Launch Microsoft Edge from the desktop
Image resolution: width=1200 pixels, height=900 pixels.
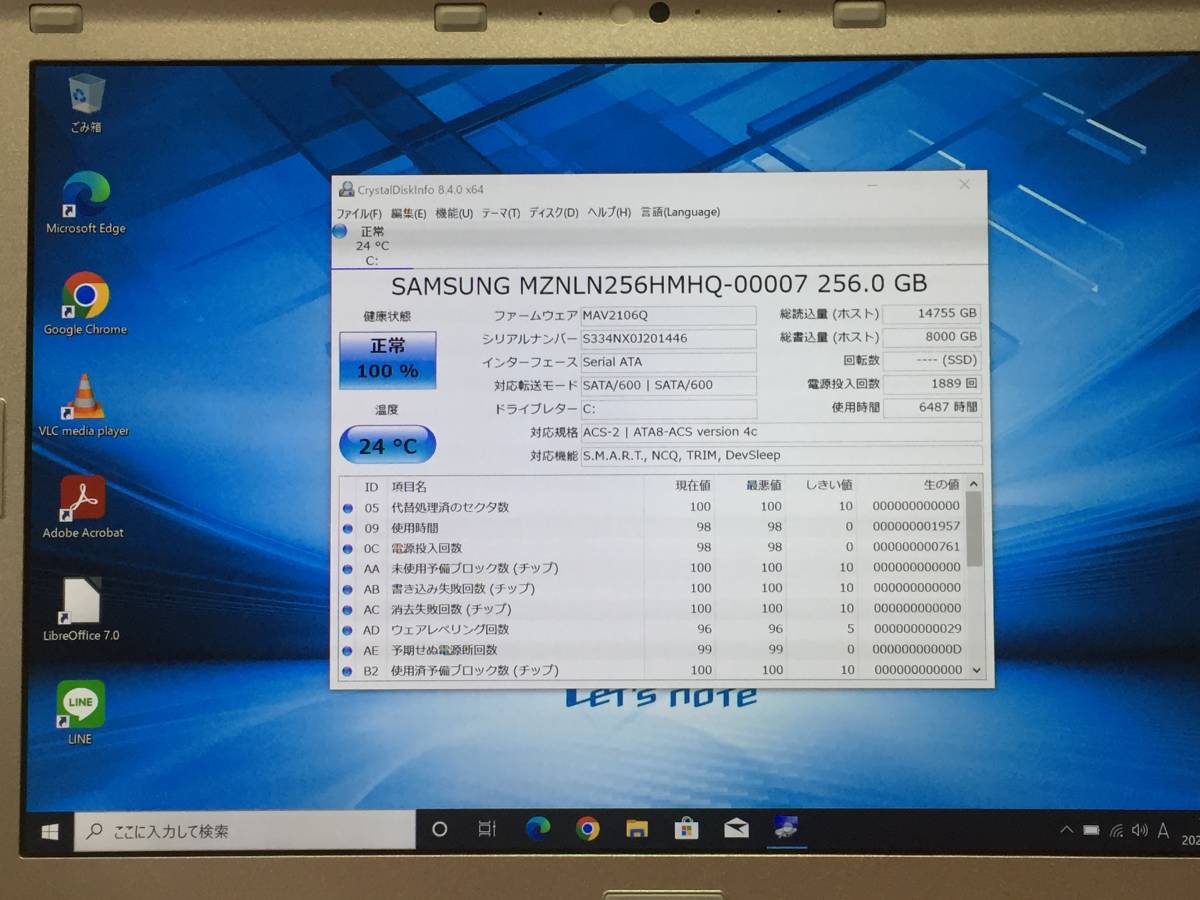86,203
